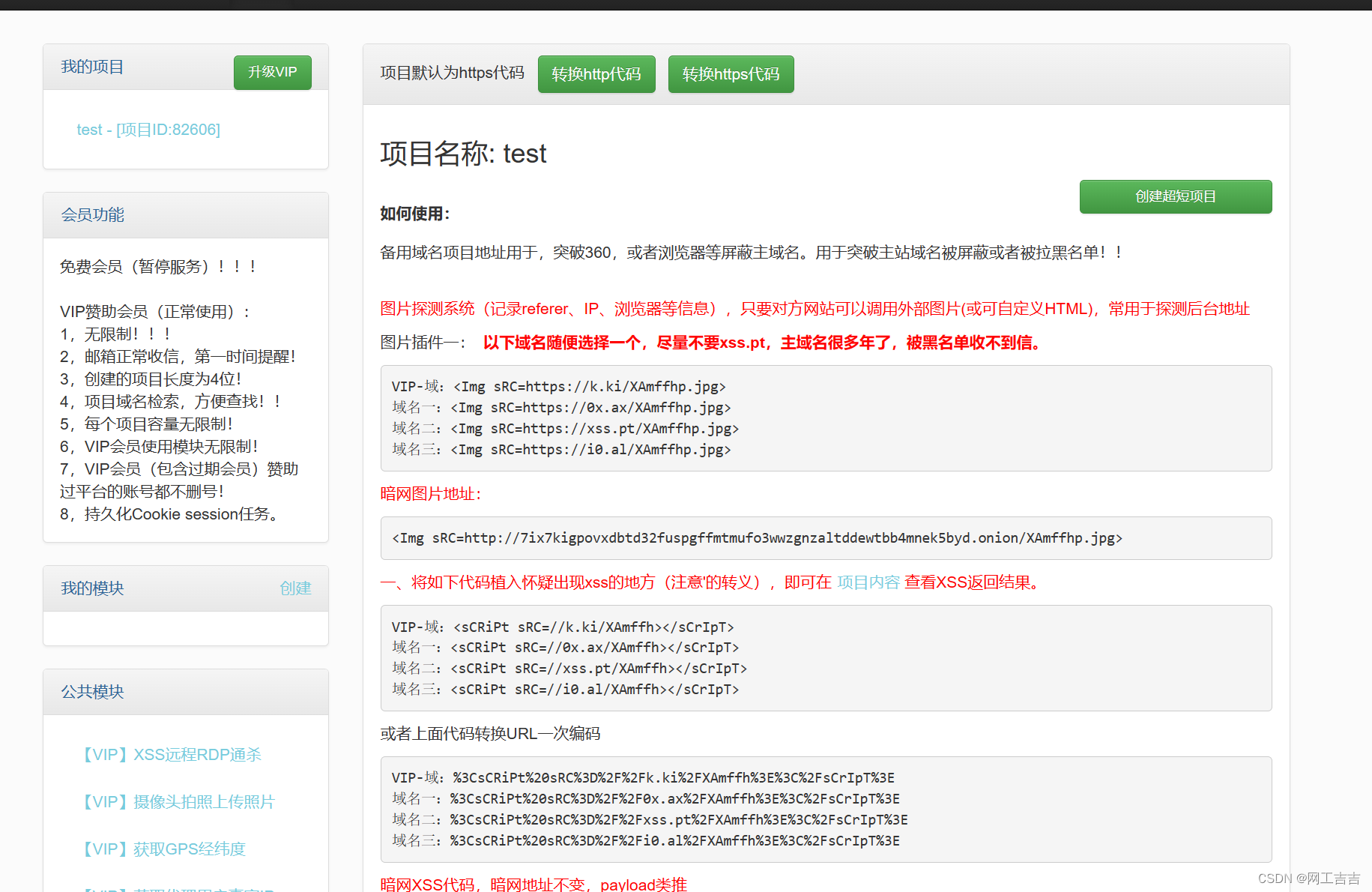This screenshot has width=1372, height=892.
Task: Select 域名二 URL-encoded line with xss.pt
Action: coord(650,820)
